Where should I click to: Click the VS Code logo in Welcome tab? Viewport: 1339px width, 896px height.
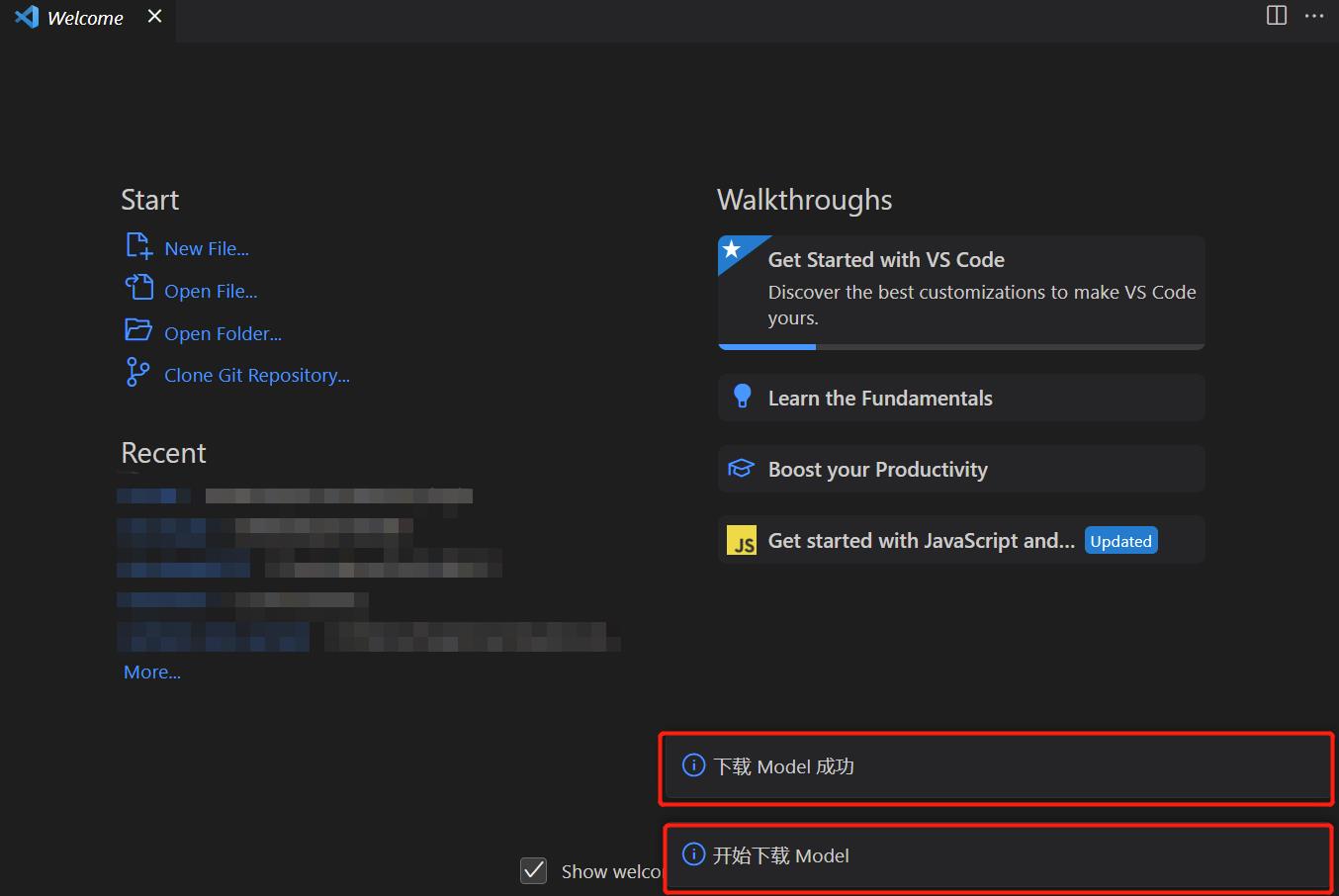(x=27, y=17)
